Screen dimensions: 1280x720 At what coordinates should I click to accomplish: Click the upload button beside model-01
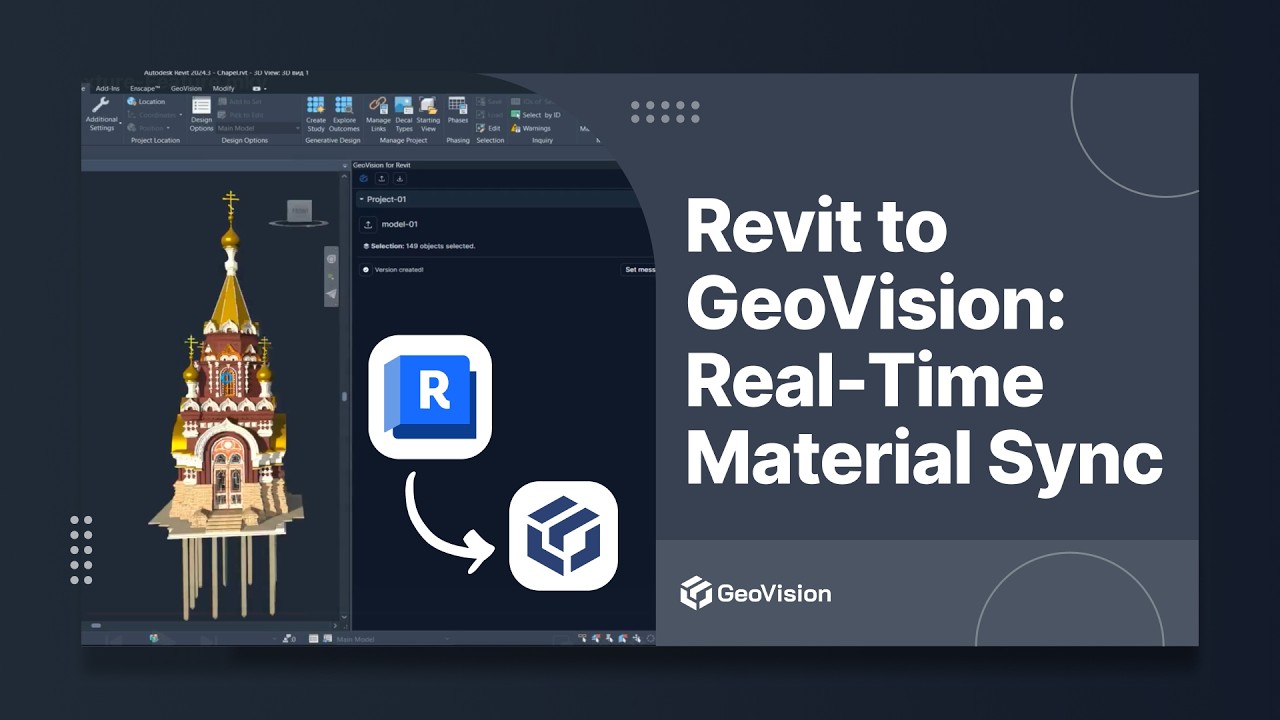(x=368, y=225)
